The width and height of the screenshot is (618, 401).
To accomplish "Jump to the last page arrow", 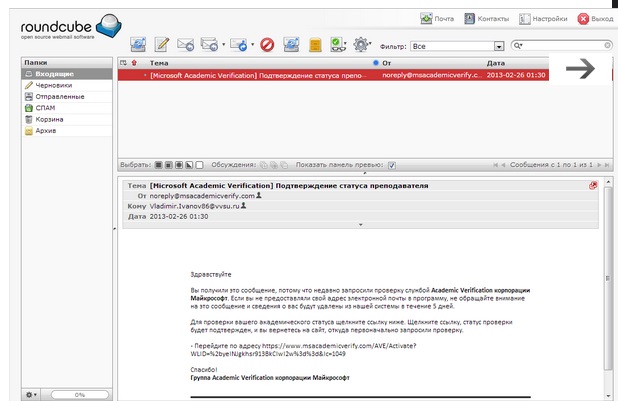I will tap(607, 165).
